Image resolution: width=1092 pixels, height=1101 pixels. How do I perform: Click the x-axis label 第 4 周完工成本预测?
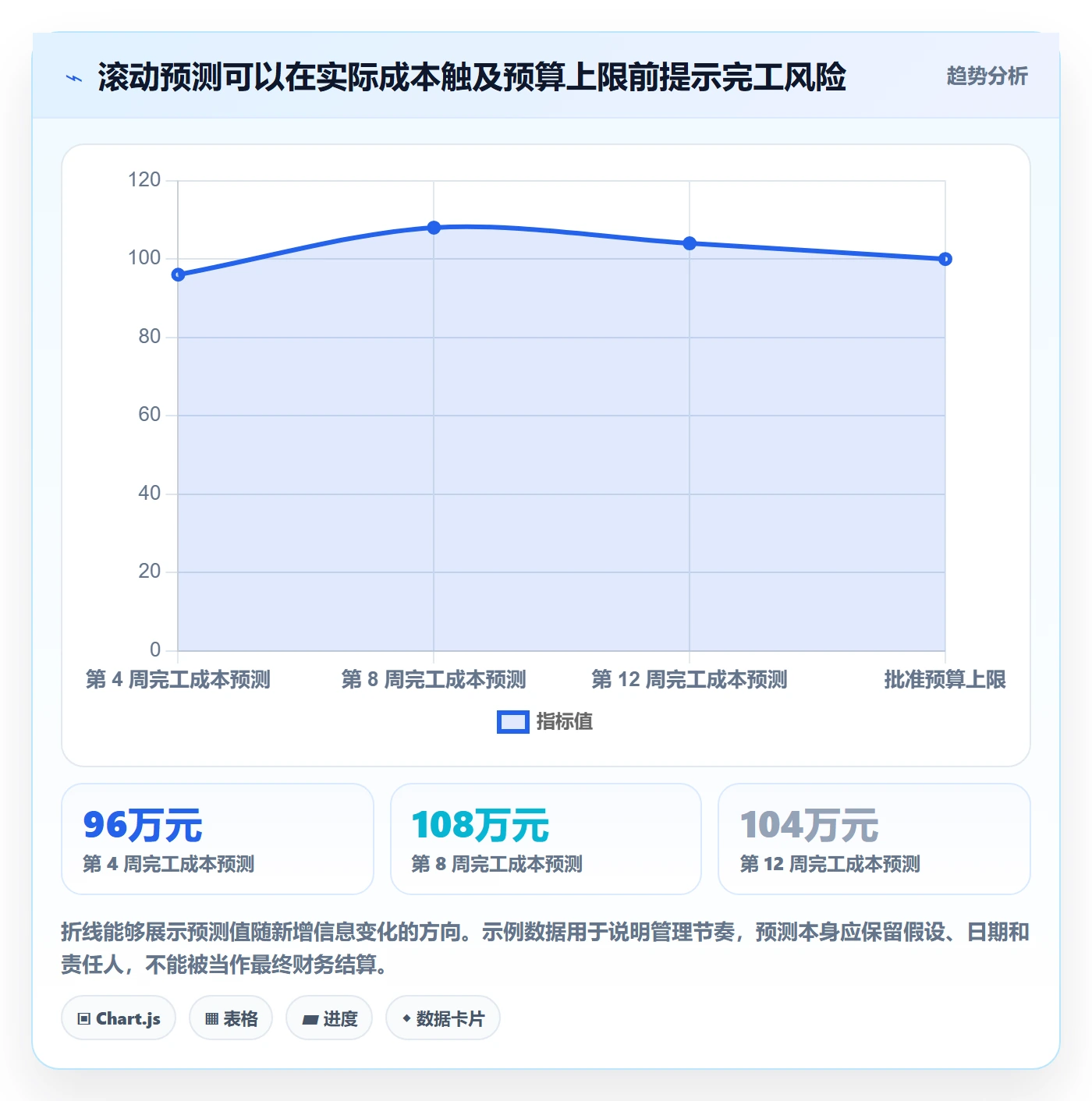(178, 679)
